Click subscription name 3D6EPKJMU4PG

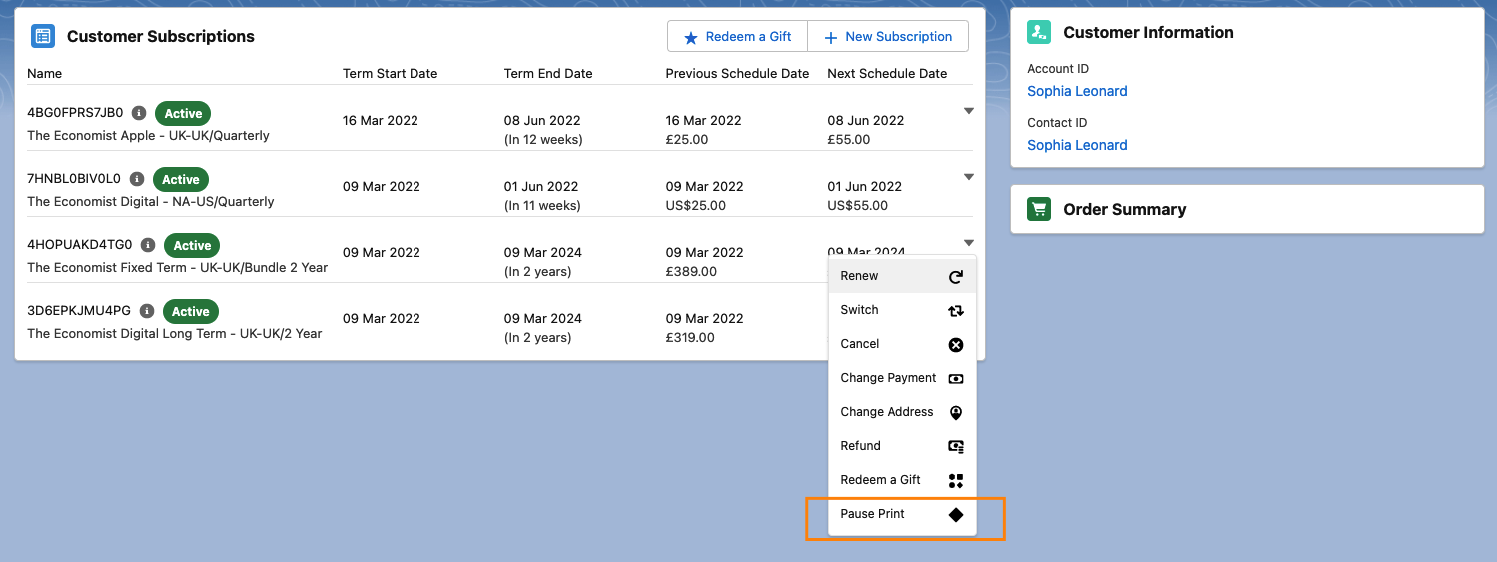[x=79, y=311]
